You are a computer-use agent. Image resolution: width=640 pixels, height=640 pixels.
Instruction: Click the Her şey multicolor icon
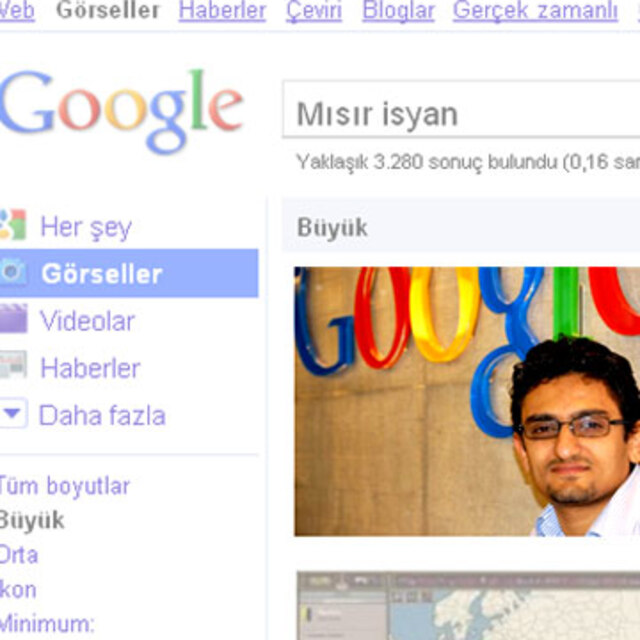coord(13,224)
